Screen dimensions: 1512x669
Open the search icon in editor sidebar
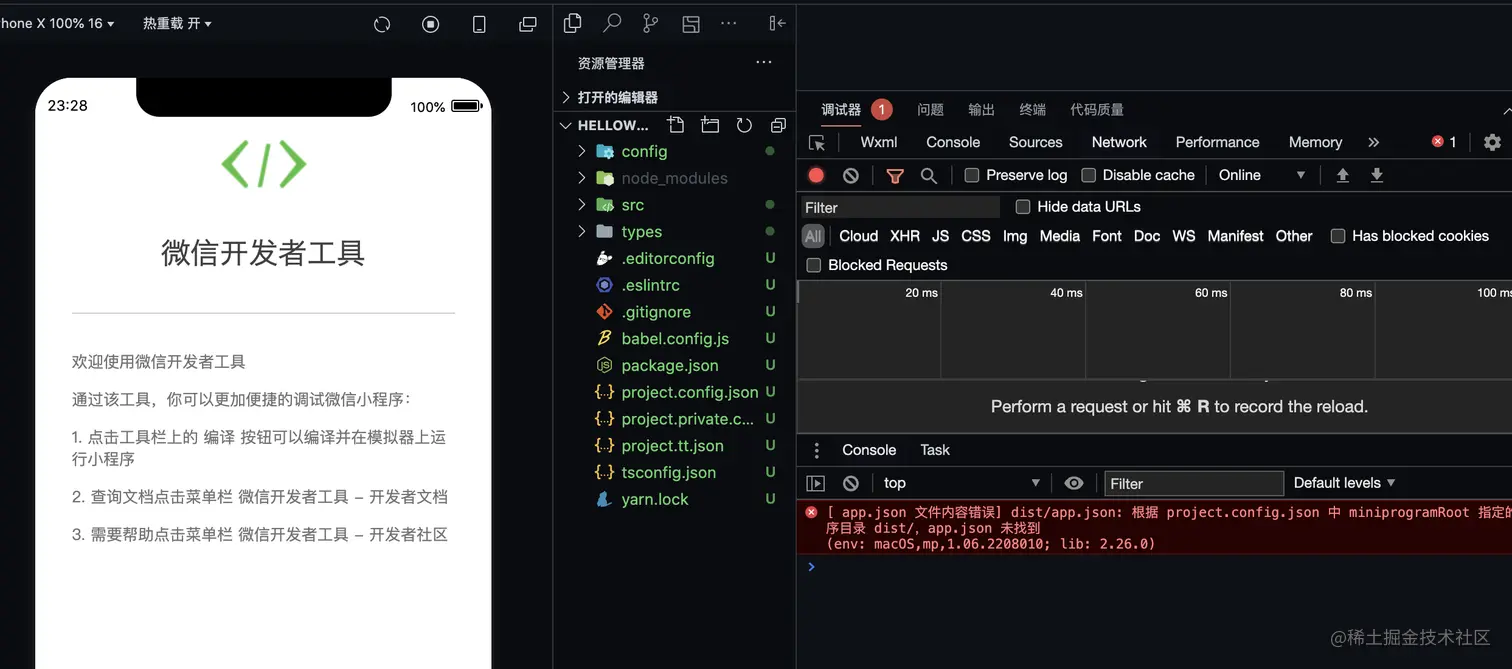click(612, 23)
